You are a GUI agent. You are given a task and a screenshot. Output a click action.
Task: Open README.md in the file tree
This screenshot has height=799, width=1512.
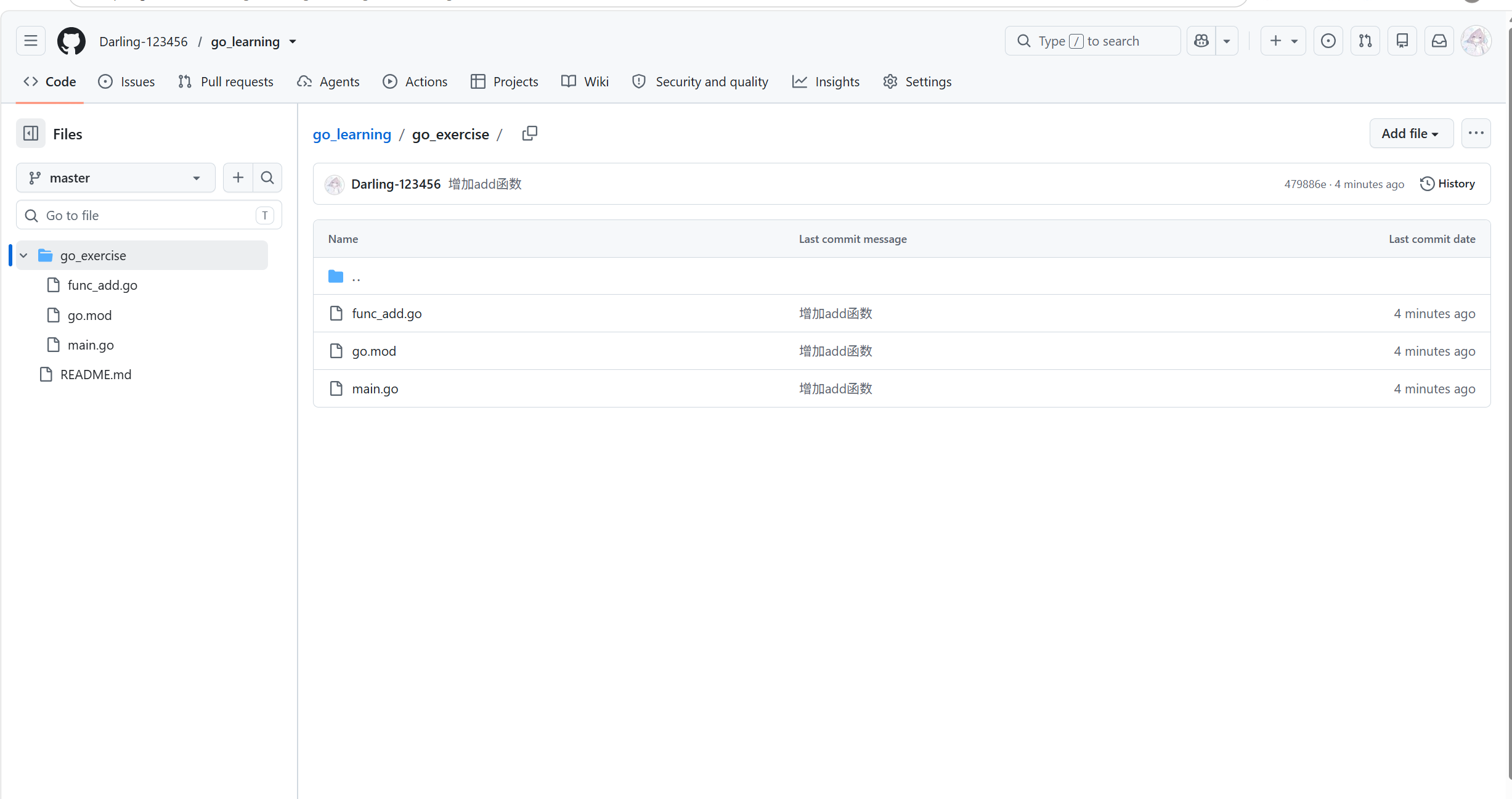point(96,374)
